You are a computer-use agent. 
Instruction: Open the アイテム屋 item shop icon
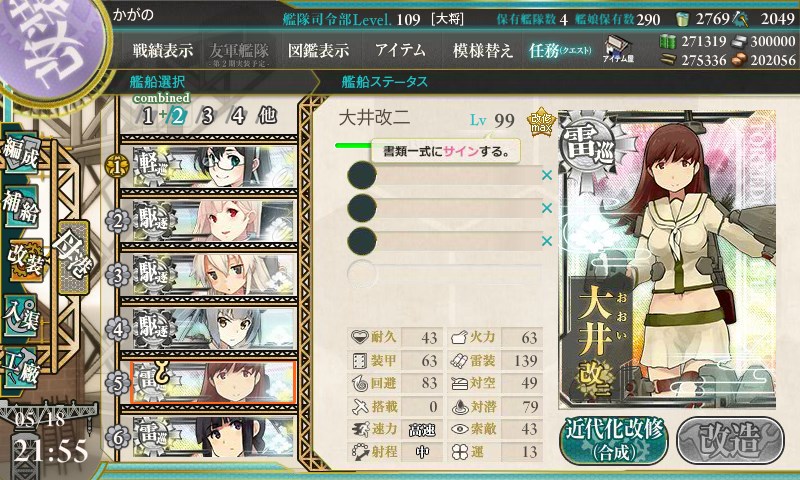pos(618,49)
